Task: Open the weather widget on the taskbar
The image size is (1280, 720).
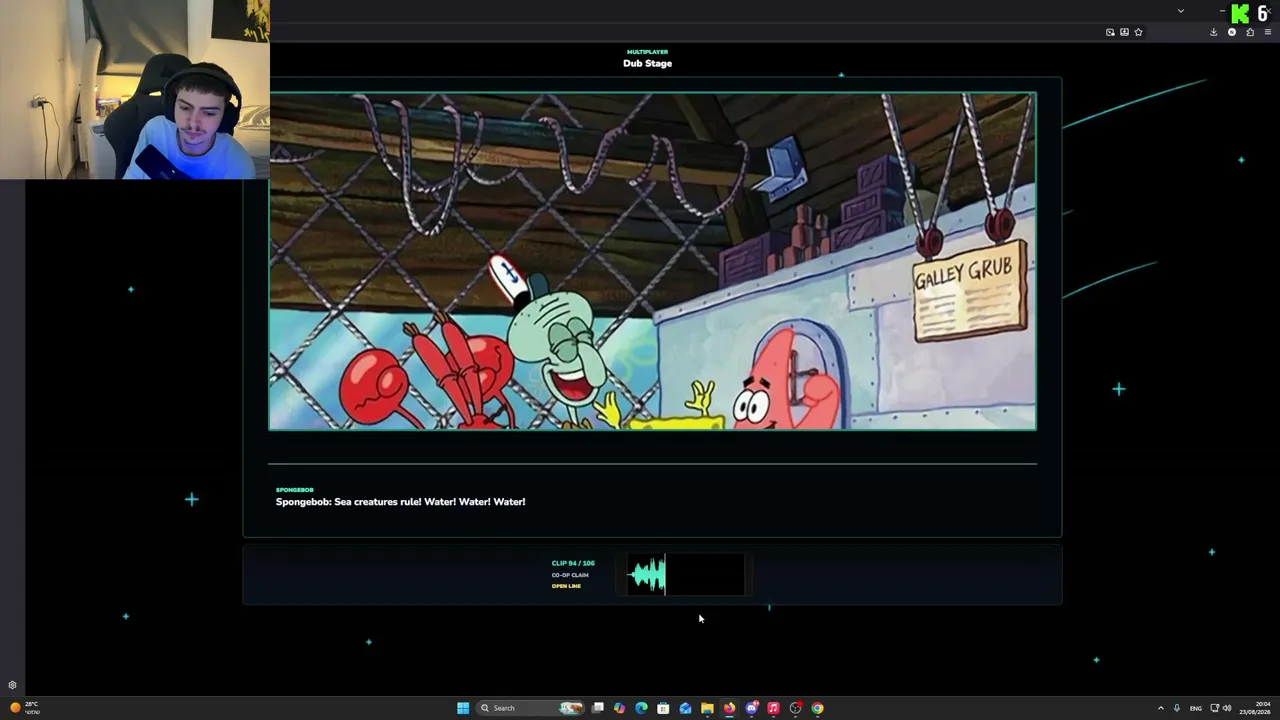Action: 25,708
